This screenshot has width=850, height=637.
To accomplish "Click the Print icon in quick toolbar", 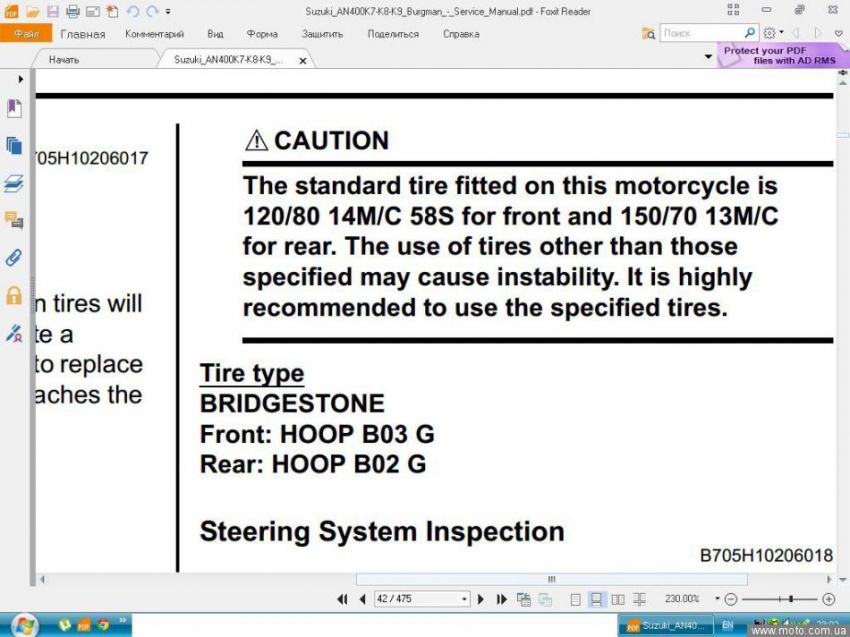I will [72, 12].
